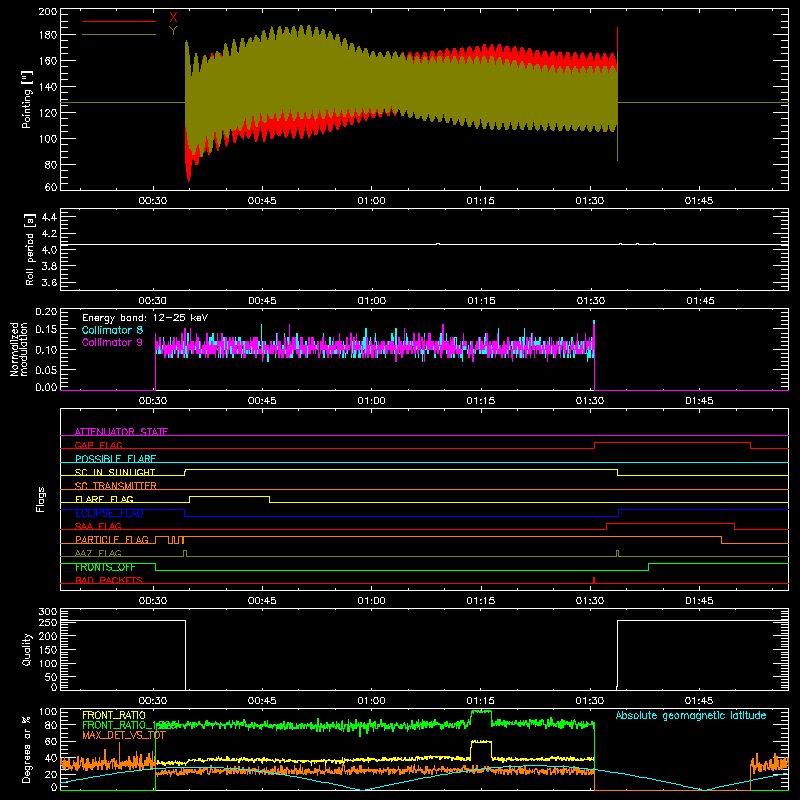Screen dimensions: 800x800
Task: Click the "Flags" axis title
Action: 40,499
